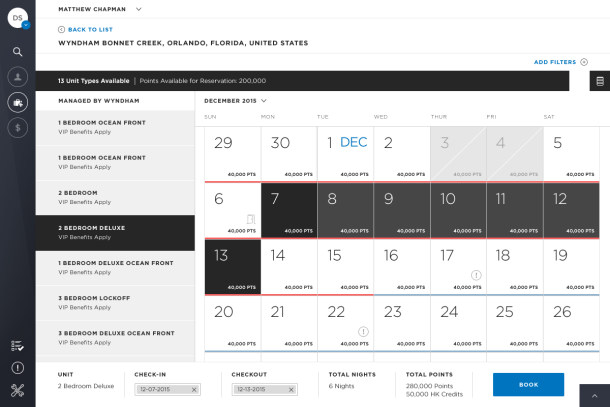
Task: Clear the check-in date with X
Action: click(194, 389)
